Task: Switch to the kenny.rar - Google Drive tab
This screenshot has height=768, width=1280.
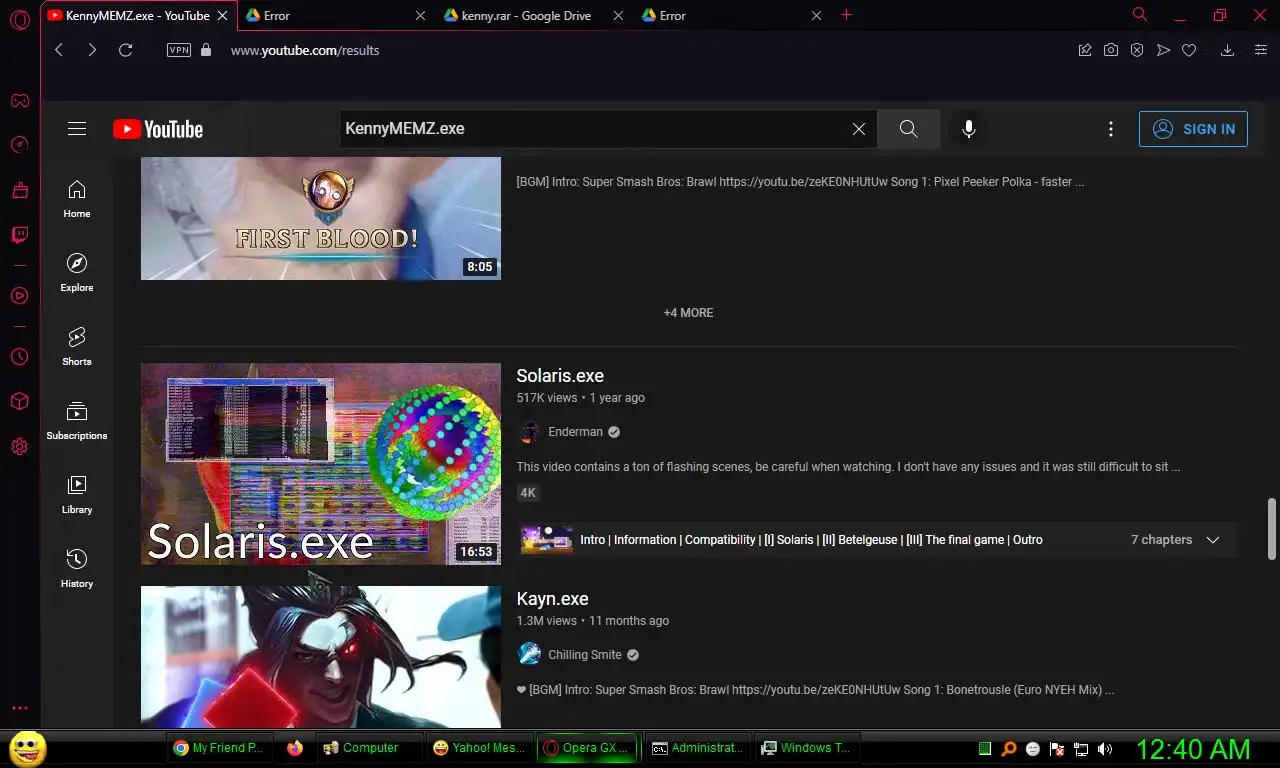Action: [535, 16]
